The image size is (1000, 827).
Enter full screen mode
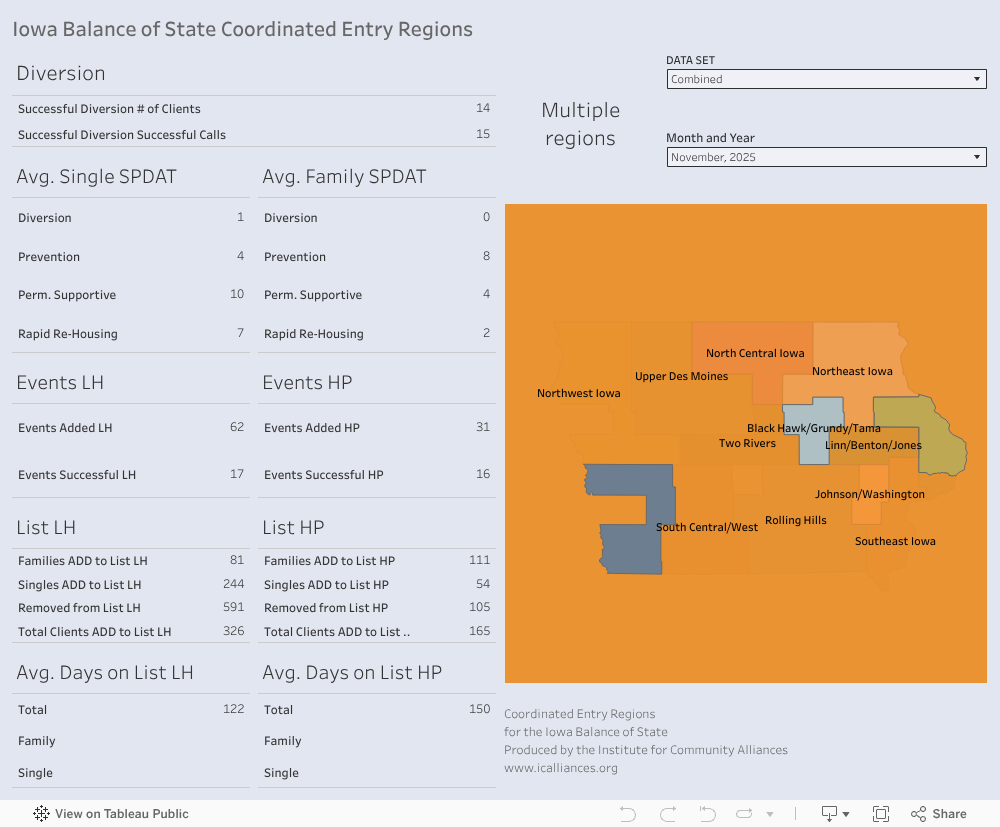[881, 814]
